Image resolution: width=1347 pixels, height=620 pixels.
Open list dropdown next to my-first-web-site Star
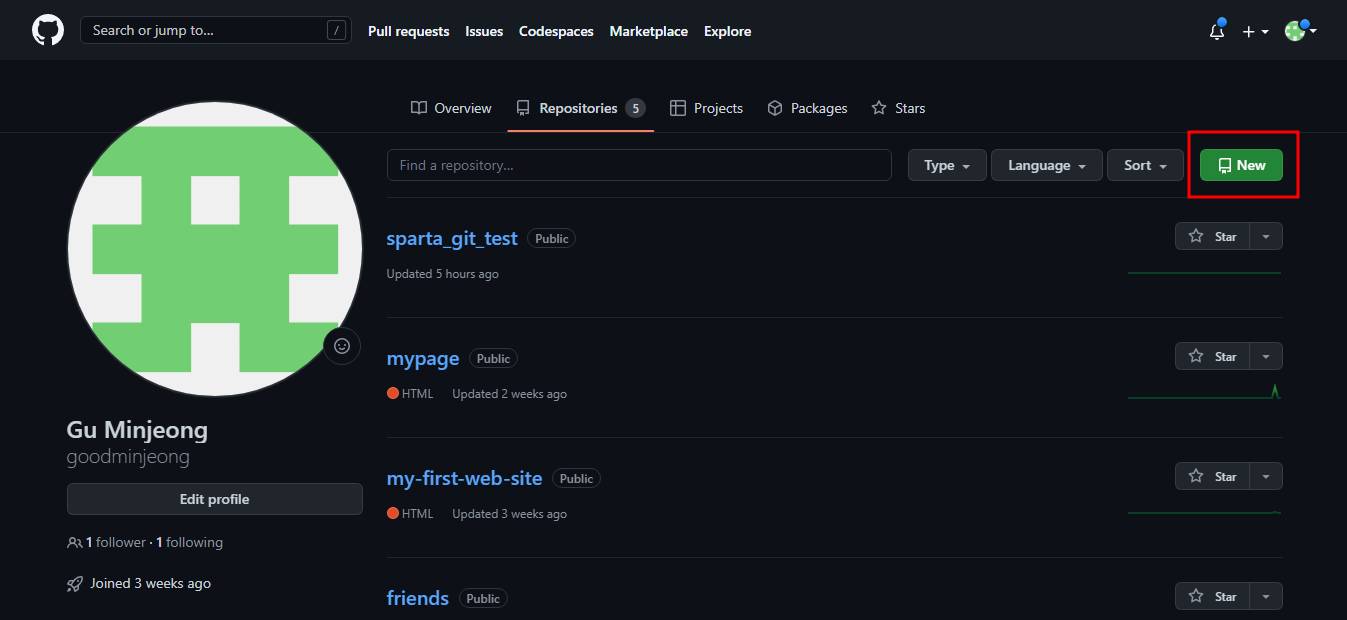click(1266, 476)
